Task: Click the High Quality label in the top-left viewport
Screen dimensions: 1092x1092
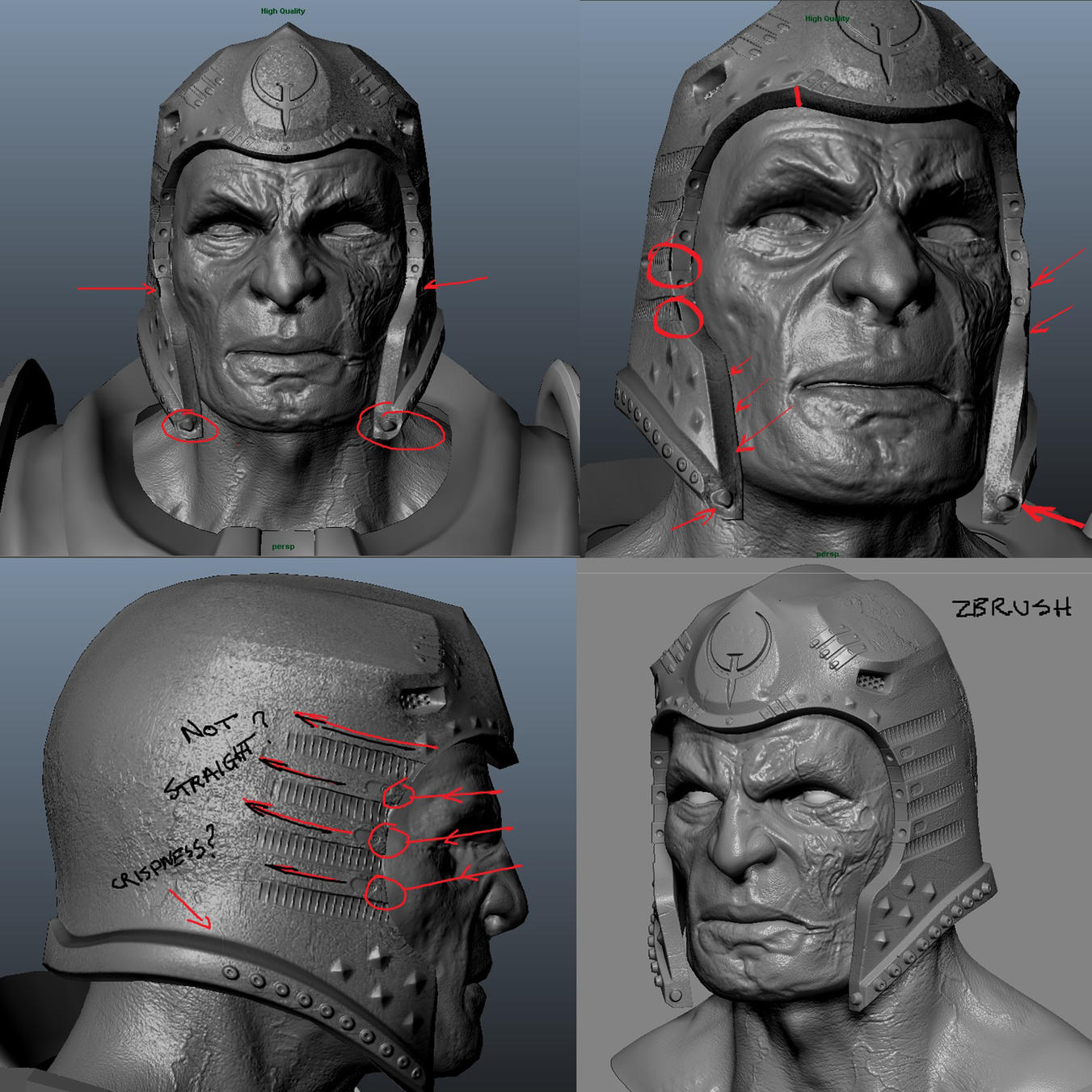Action: pos(281,11)
